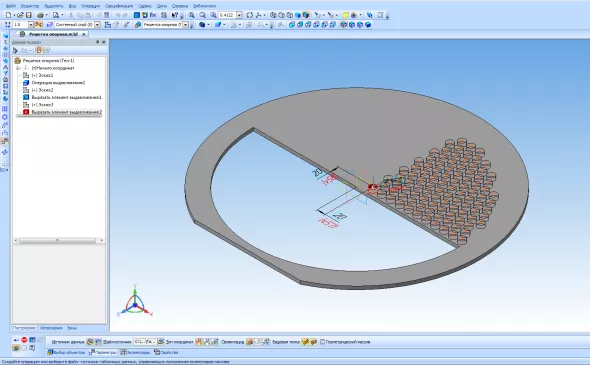This screenshot has width=590, height=365.
Task: Click the XYZ orientation triad in viewport
Action: pyautogui.click(x=135, y=301)
